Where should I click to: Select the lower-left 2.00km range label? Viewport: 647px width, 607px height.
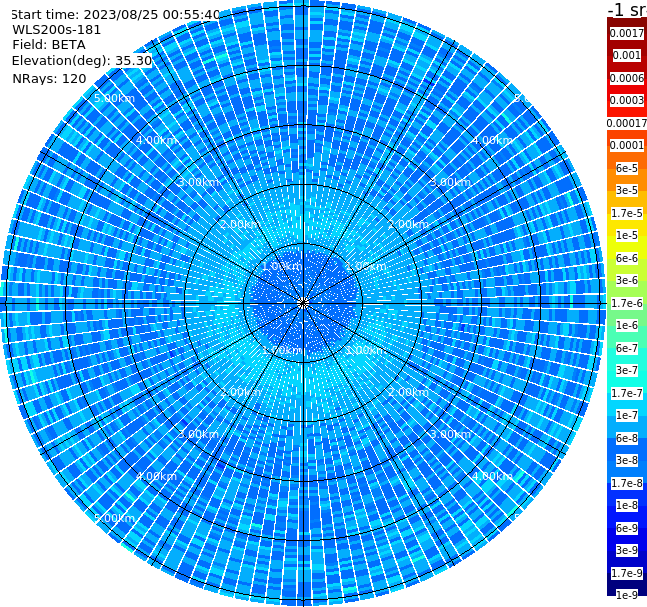click(241, 392)
